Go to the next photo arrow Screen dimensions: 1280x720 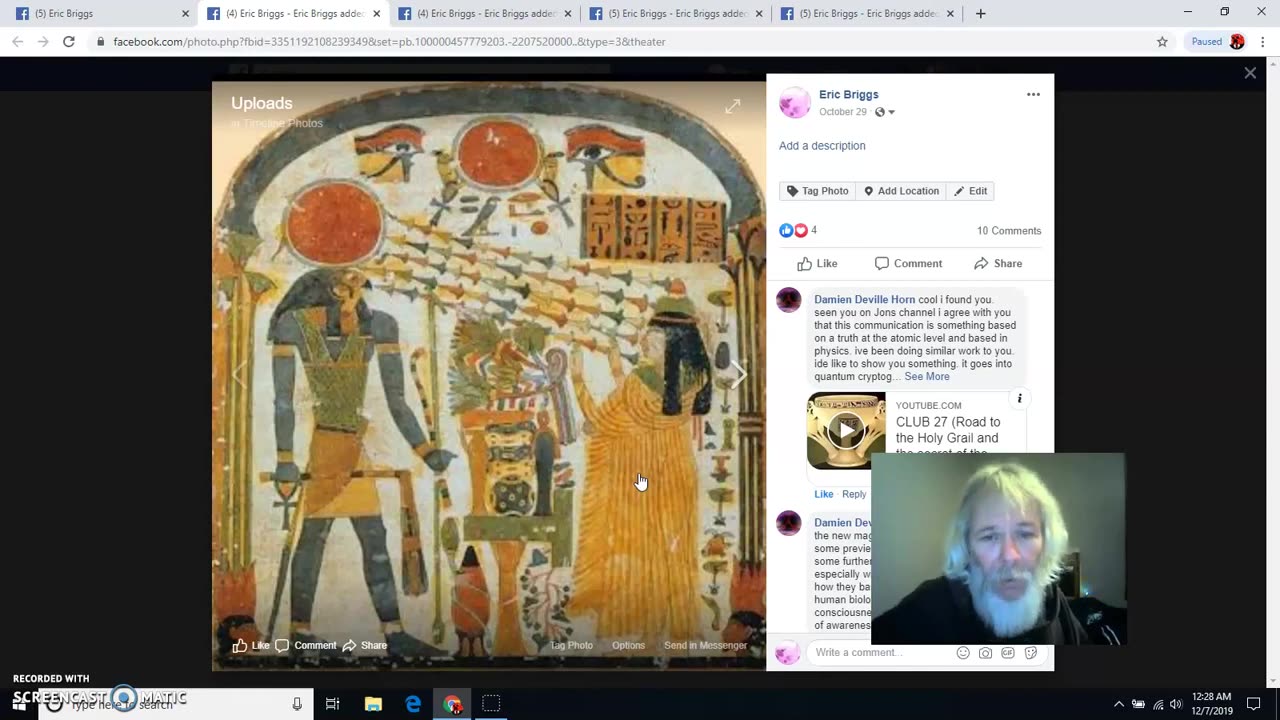pyautogui.click(x=738, y=375)
